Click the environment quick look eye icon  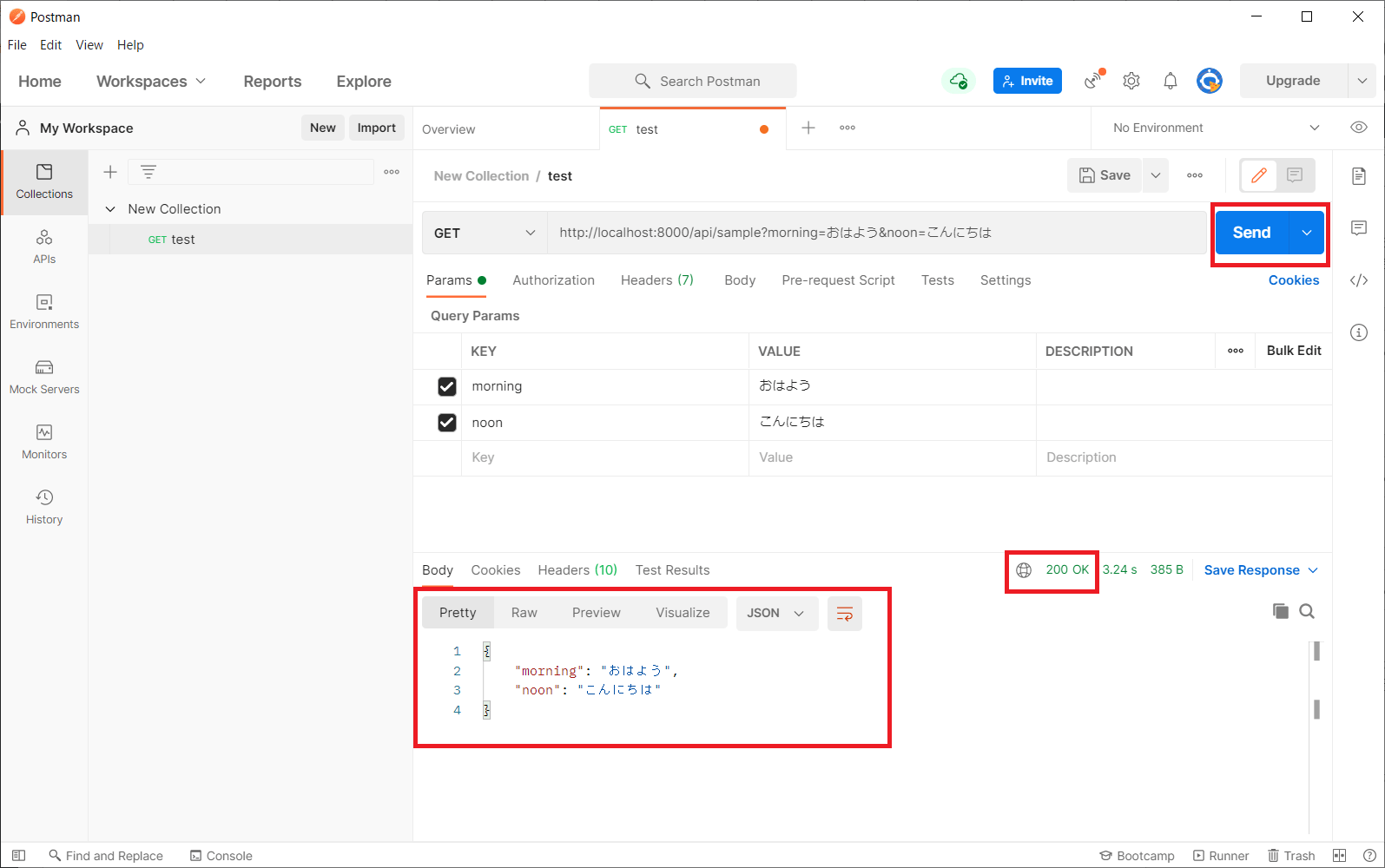[1359, 128]
